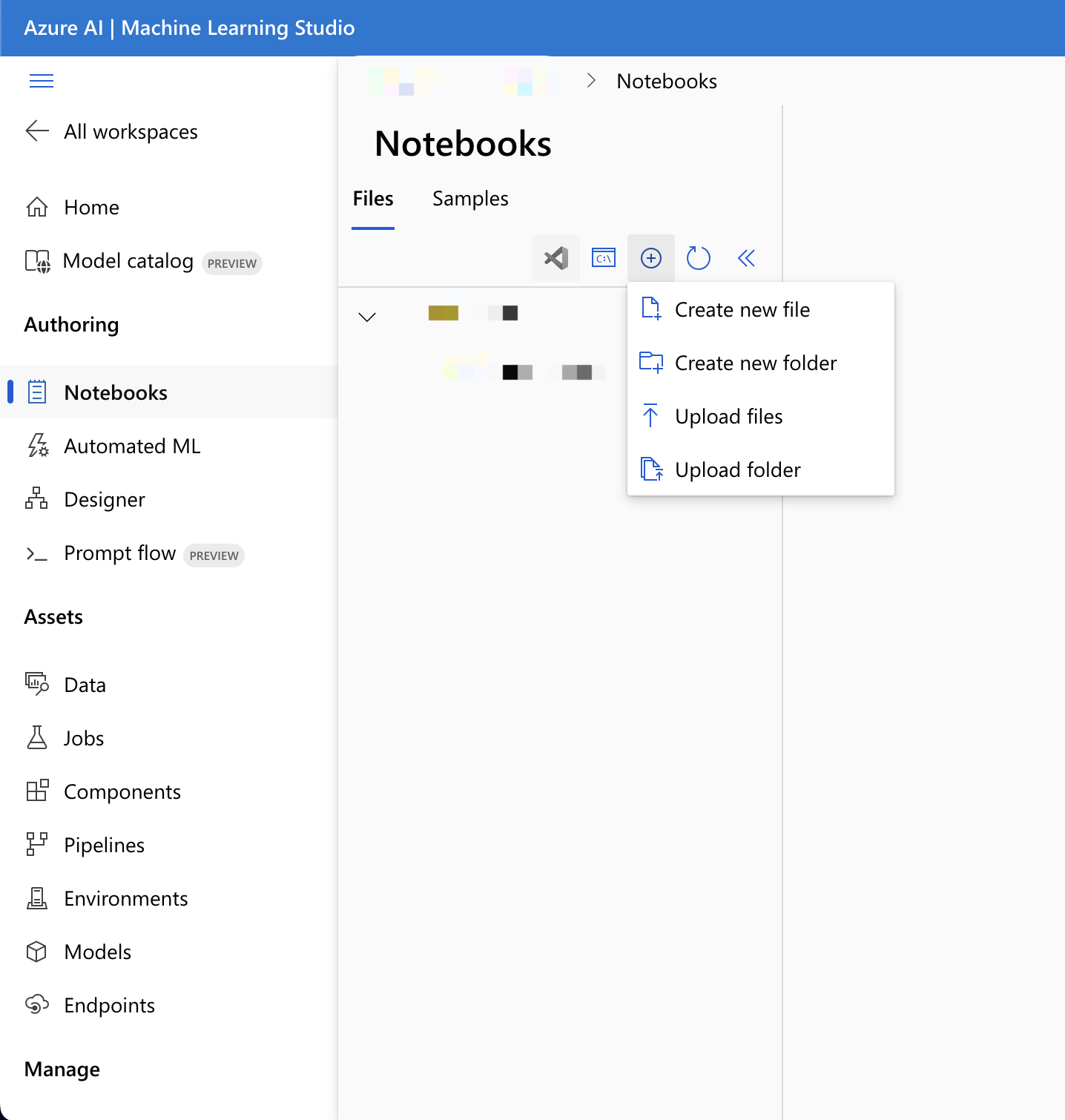This screenshot has height=1120, width=1065.
Task: Click the Home house icon
Action: [x=37, y=207]
